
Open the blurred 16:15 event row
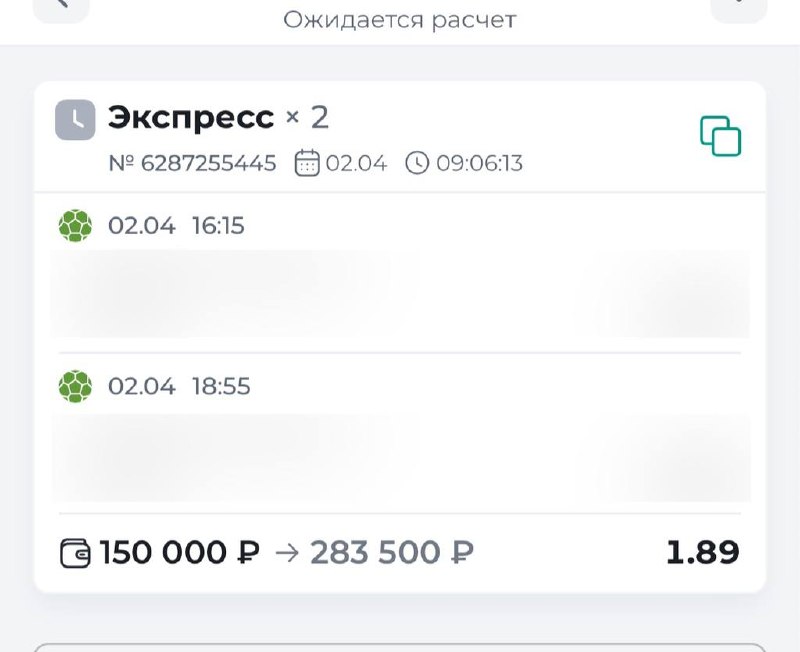[x=400, y=293]
